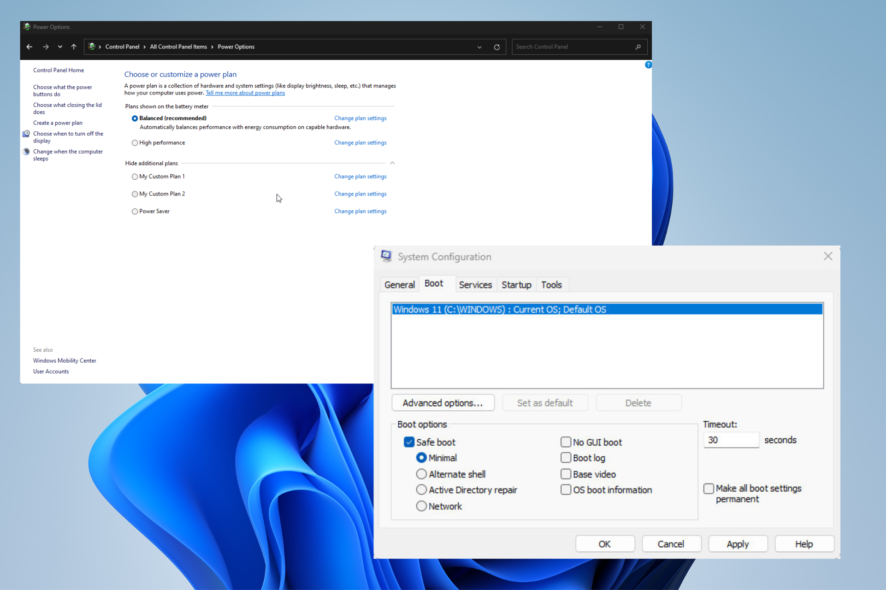The image size is (886, 590).
Task: Click the monitor icon beside turn off display
Action: (x=26, y=134)
